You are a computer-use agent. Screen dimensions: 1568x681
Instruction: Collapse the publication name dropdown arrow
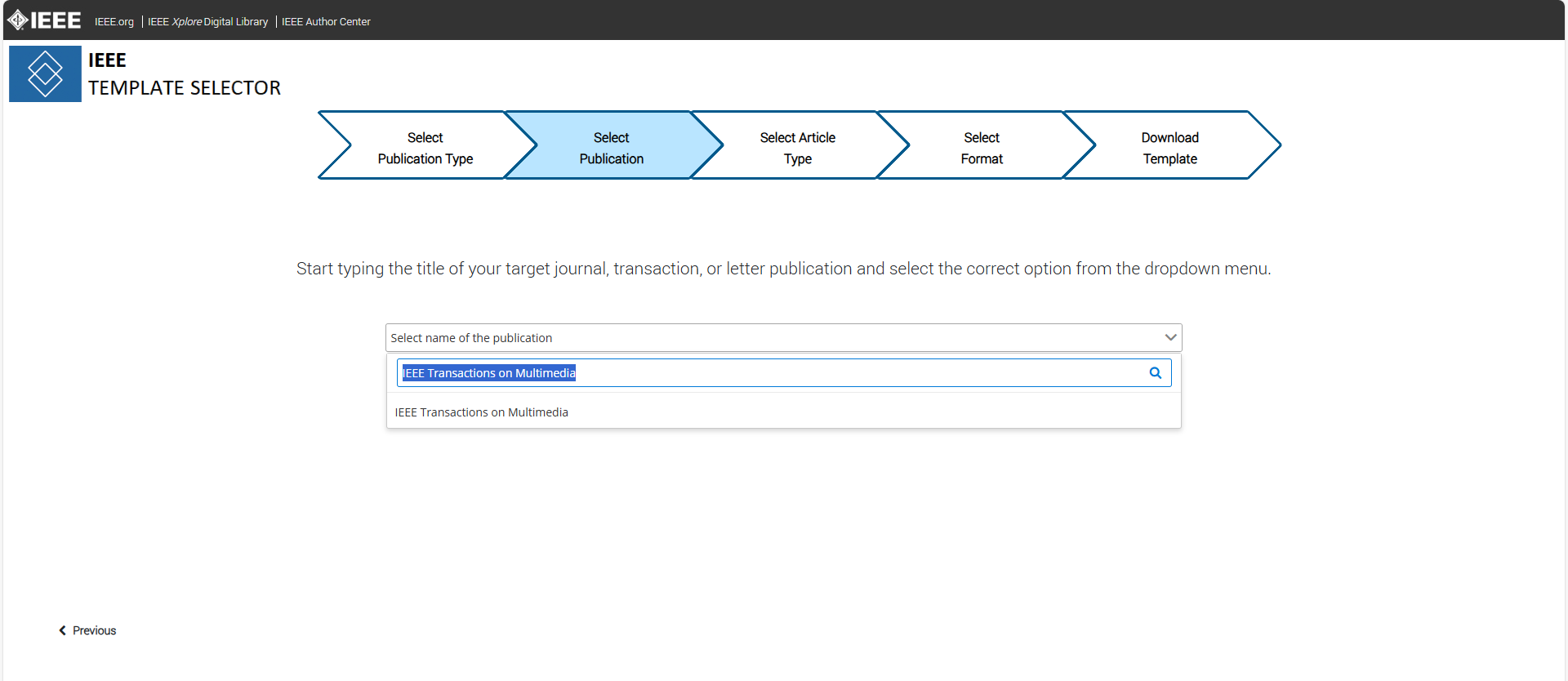1170,337
